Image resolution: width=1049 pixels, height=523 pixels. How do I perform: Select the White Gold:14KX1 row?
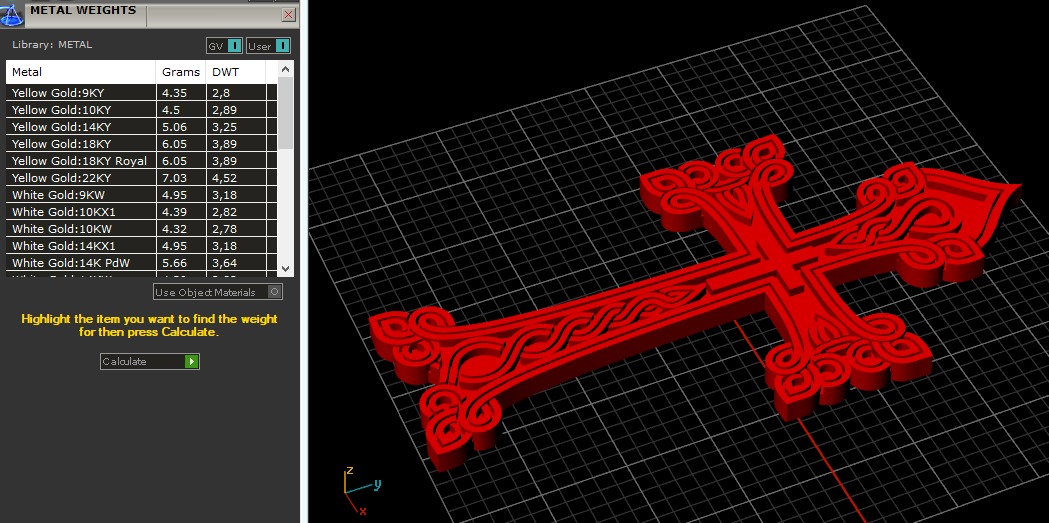(141, 246)
